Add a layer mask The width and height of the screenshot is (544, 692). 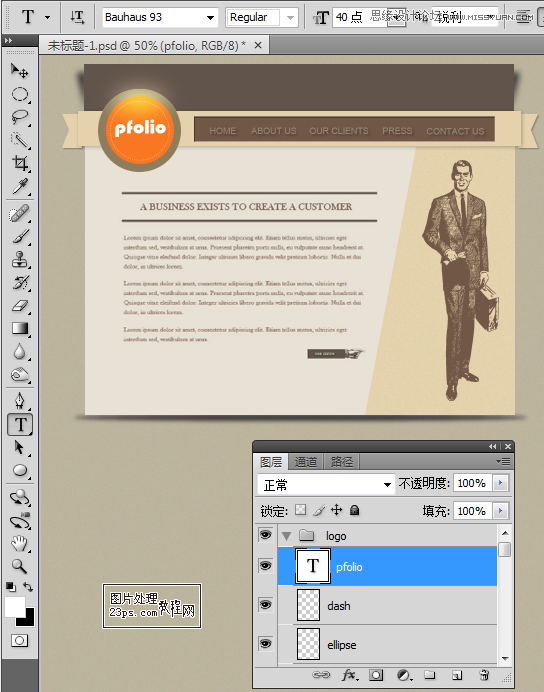376,675
